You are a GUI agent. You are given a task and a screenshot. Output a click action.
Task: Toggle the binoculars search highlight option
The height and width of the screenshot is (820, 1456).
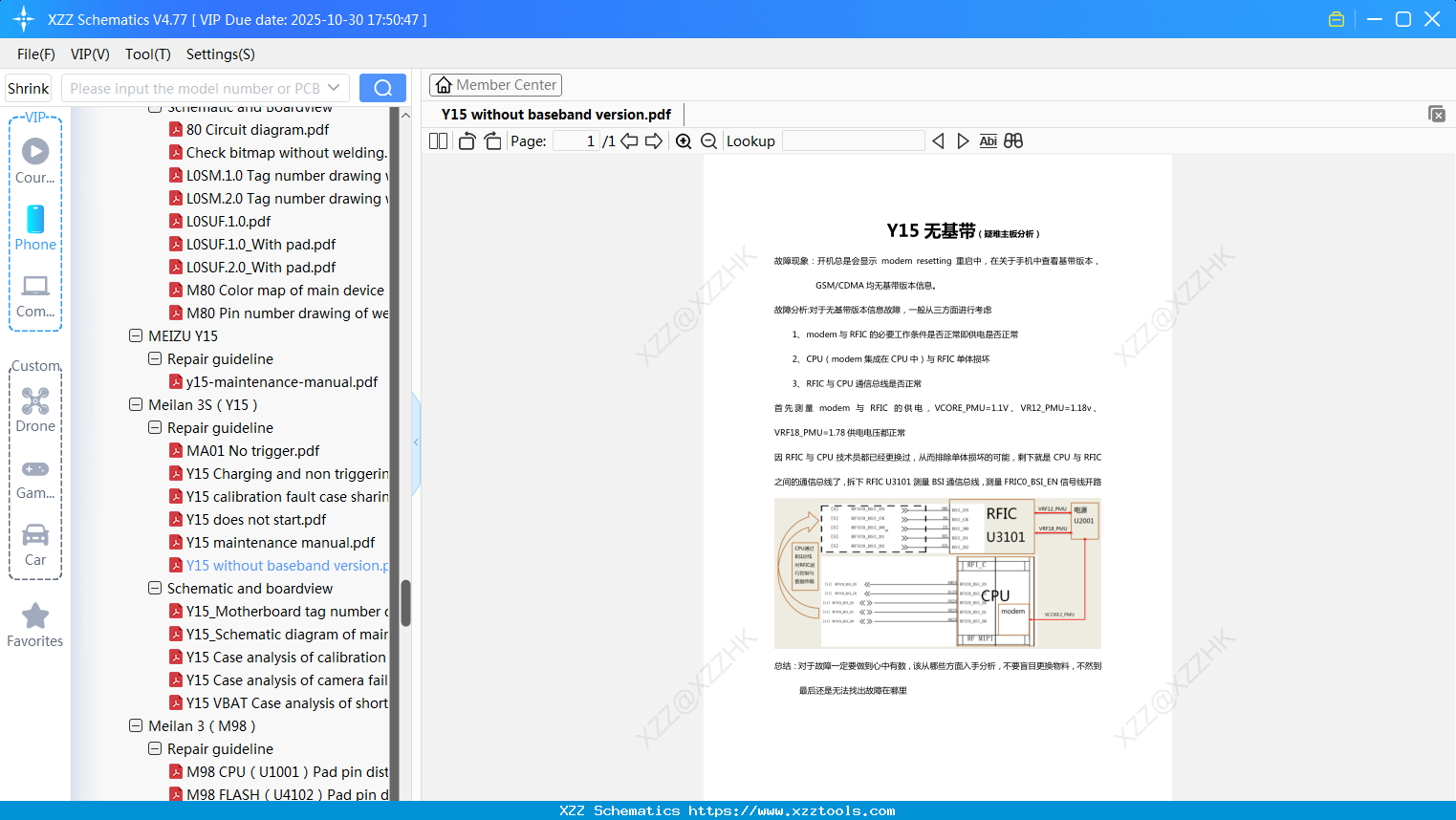1013,140
